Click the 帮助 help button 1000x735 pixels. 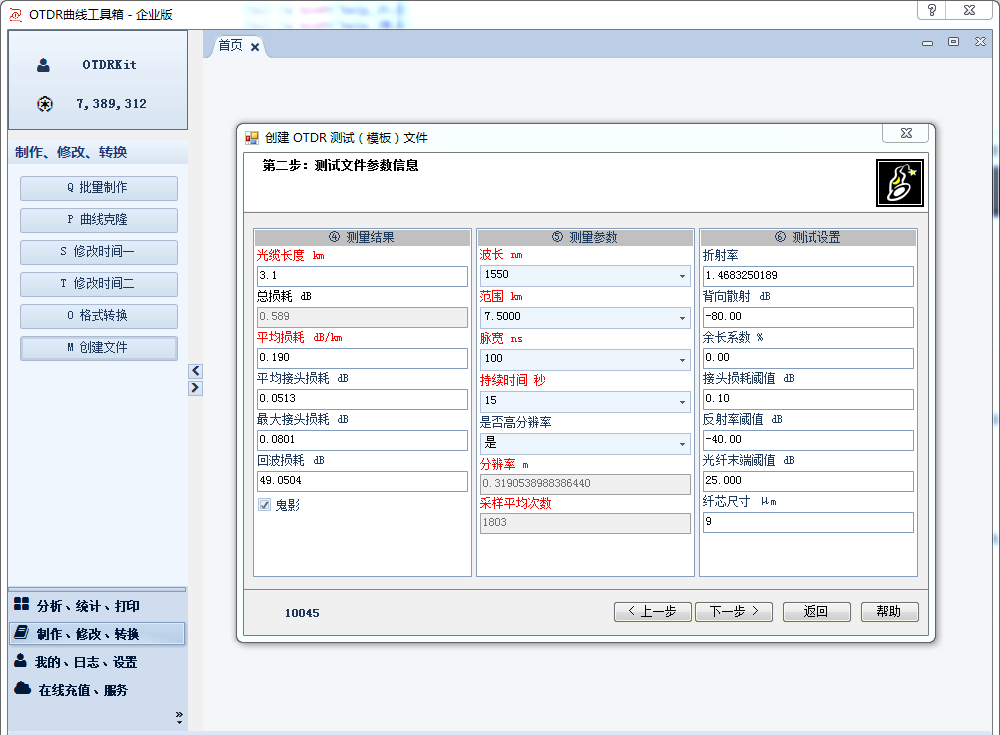pyautogui.click(x=889, y=611)
